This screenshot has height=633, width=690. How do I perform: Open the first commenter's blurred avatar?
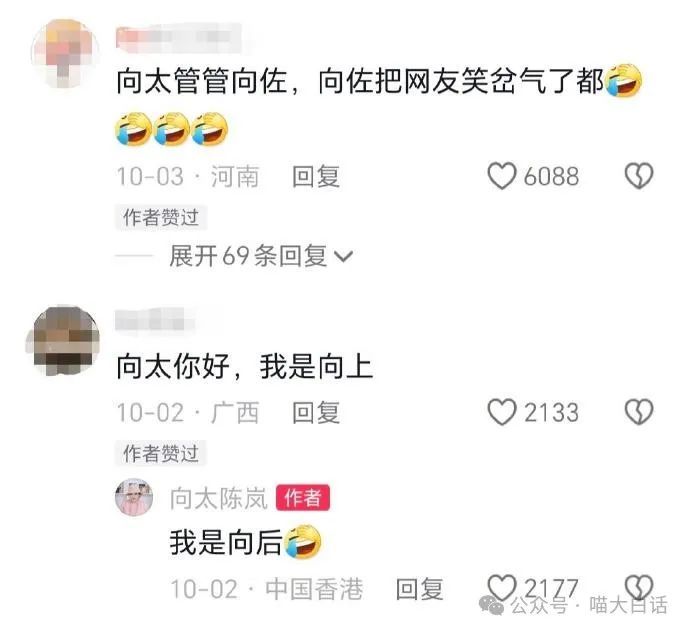(65, 53)
